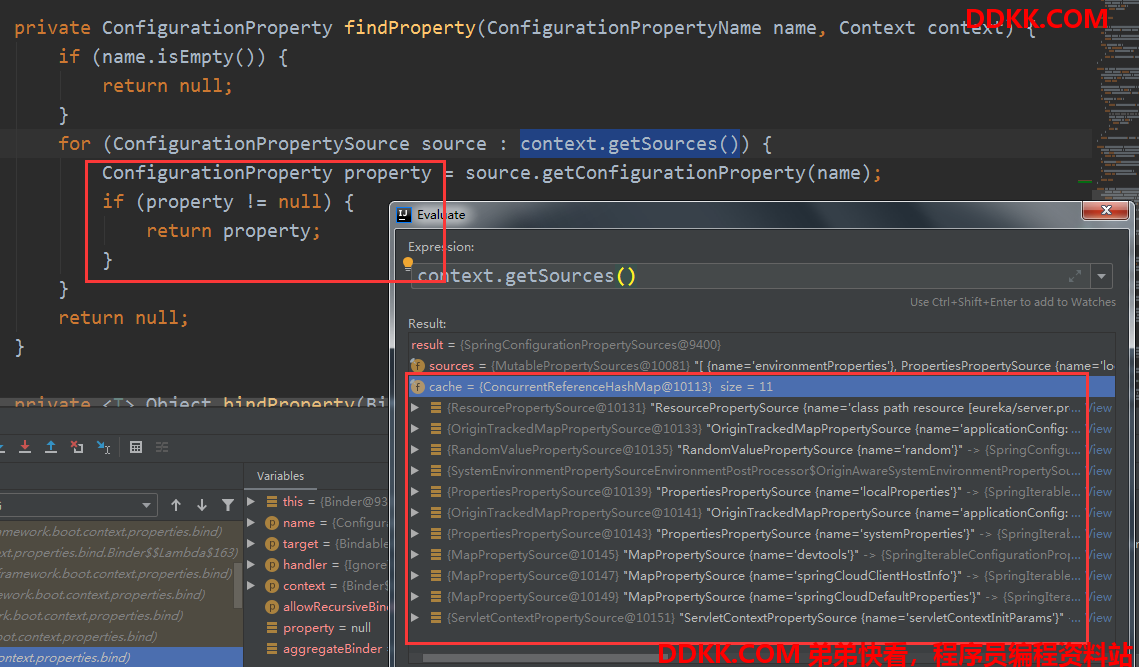Expand OriginTrackedMapPropertySource@10133 entry
The height and width of the screenshot is (667, 1139).
[x=416, y=429]
